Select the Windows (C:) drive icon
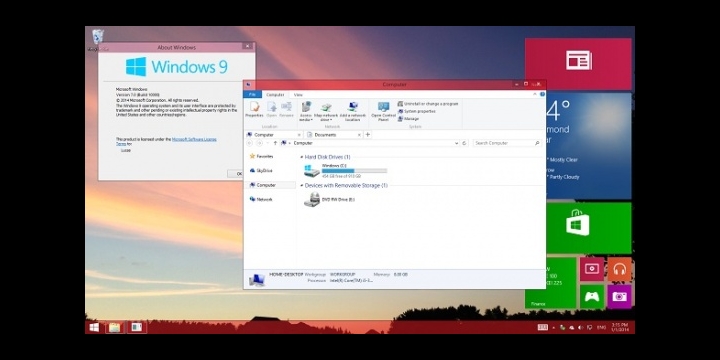Image resolution: width=720 pixels, height=360 pixels. tap(312, 171)
